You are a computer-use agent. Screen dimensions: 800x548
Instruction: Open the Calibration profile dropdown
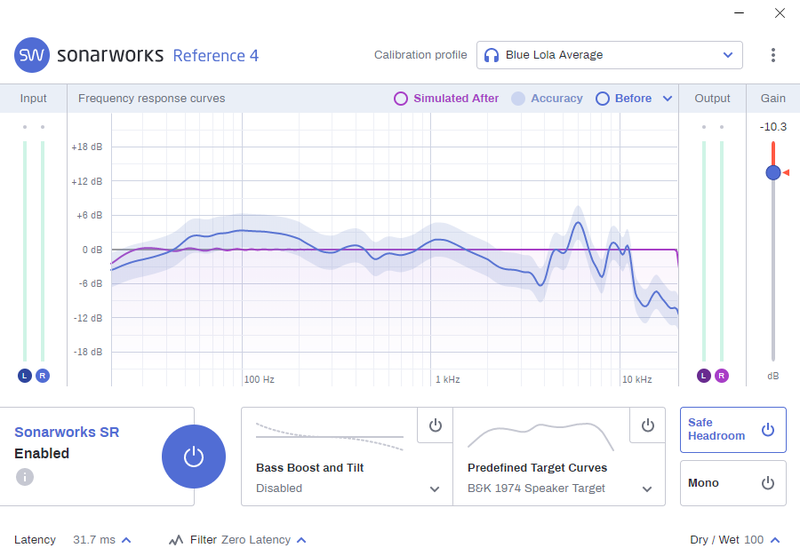click(609, 55)
